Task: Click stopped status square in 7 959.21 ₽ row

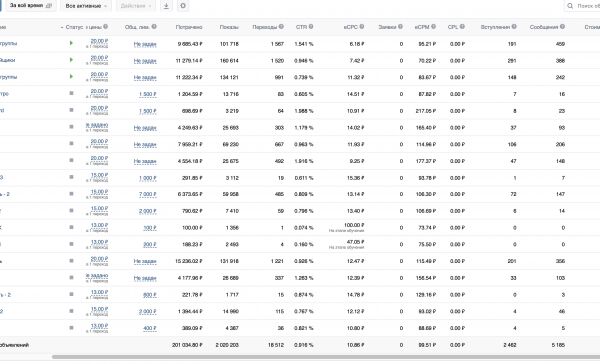Action: (x=71, y=144)
